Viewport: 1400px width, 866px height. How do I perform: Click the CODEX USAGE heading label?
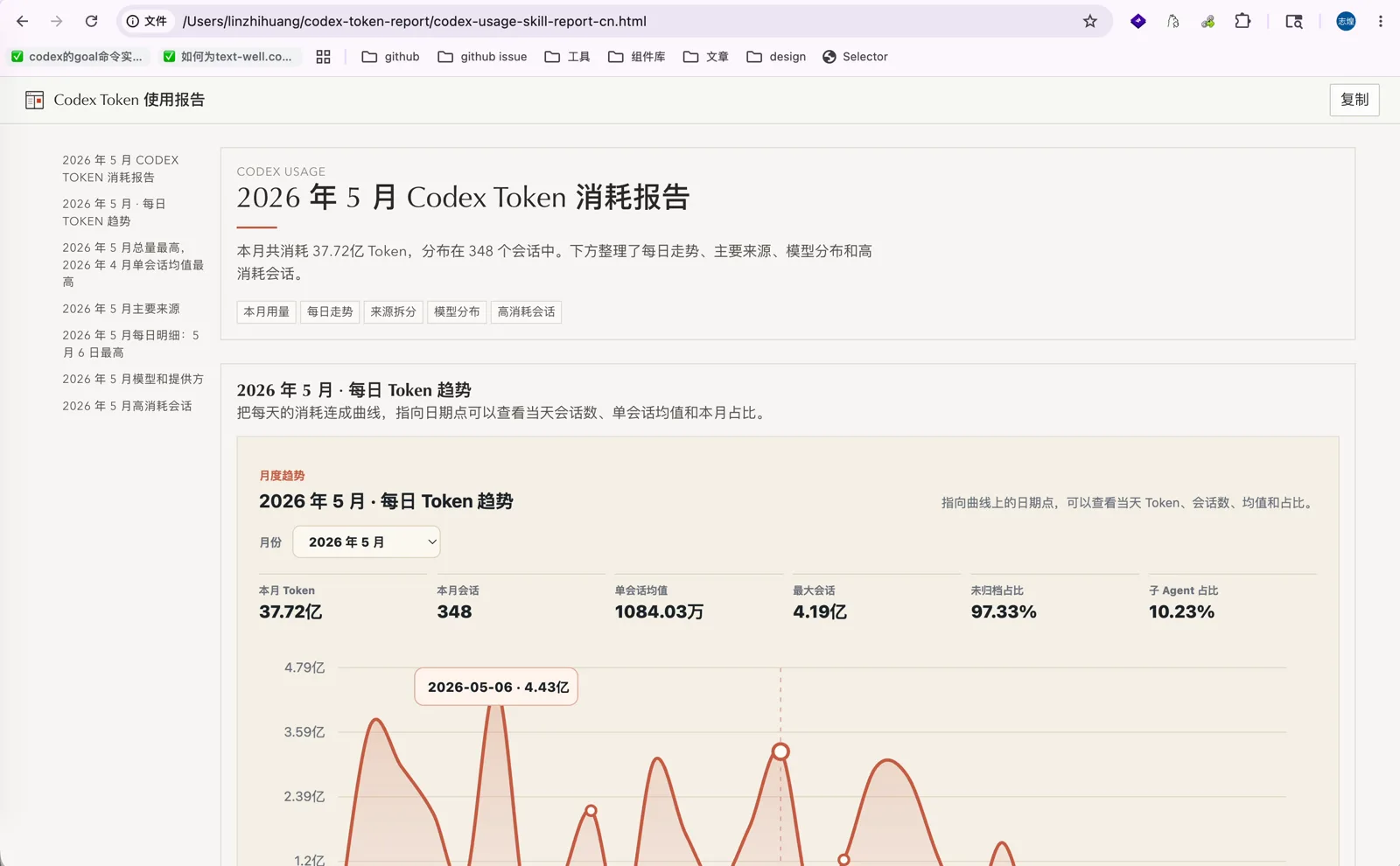coord(281,171)
